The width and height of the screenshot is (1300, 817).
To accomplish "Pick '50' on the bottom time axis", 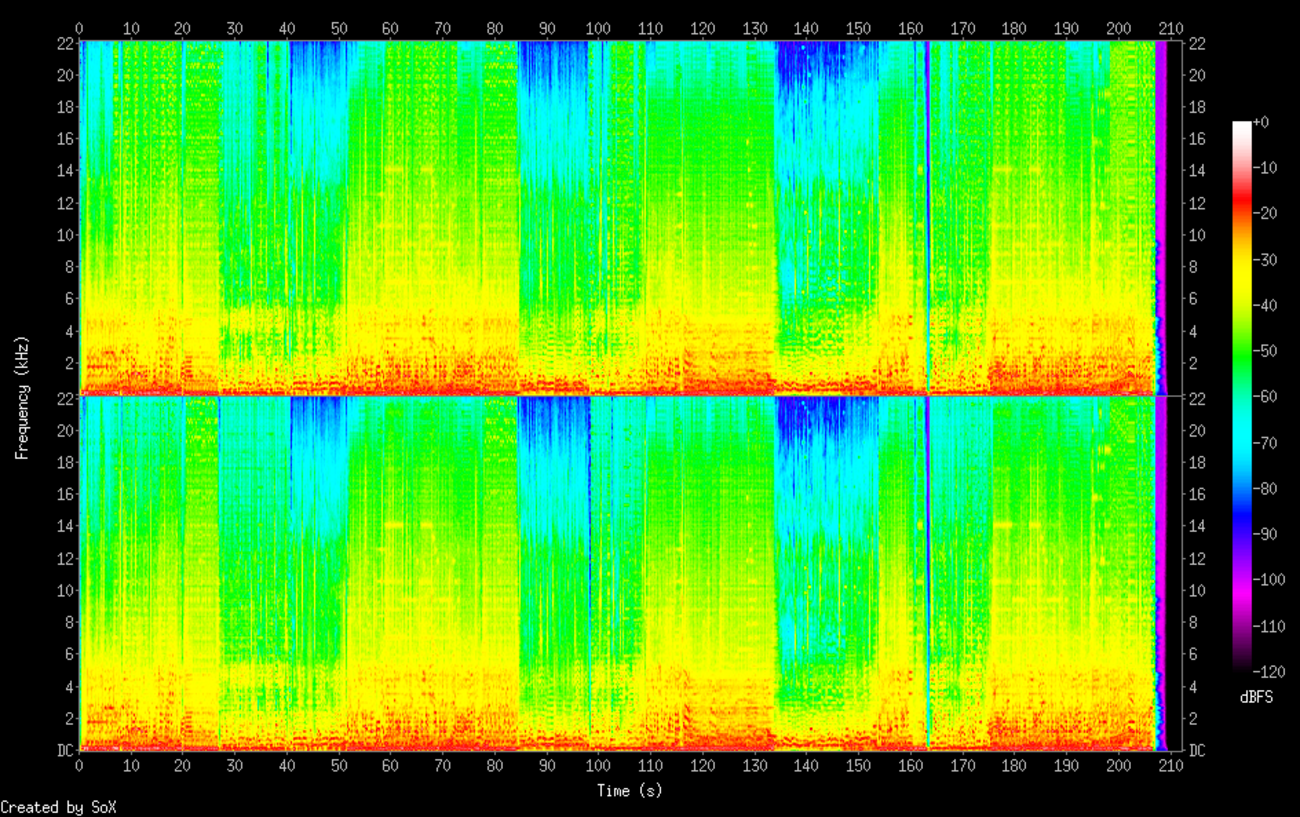I will point(339,767).
